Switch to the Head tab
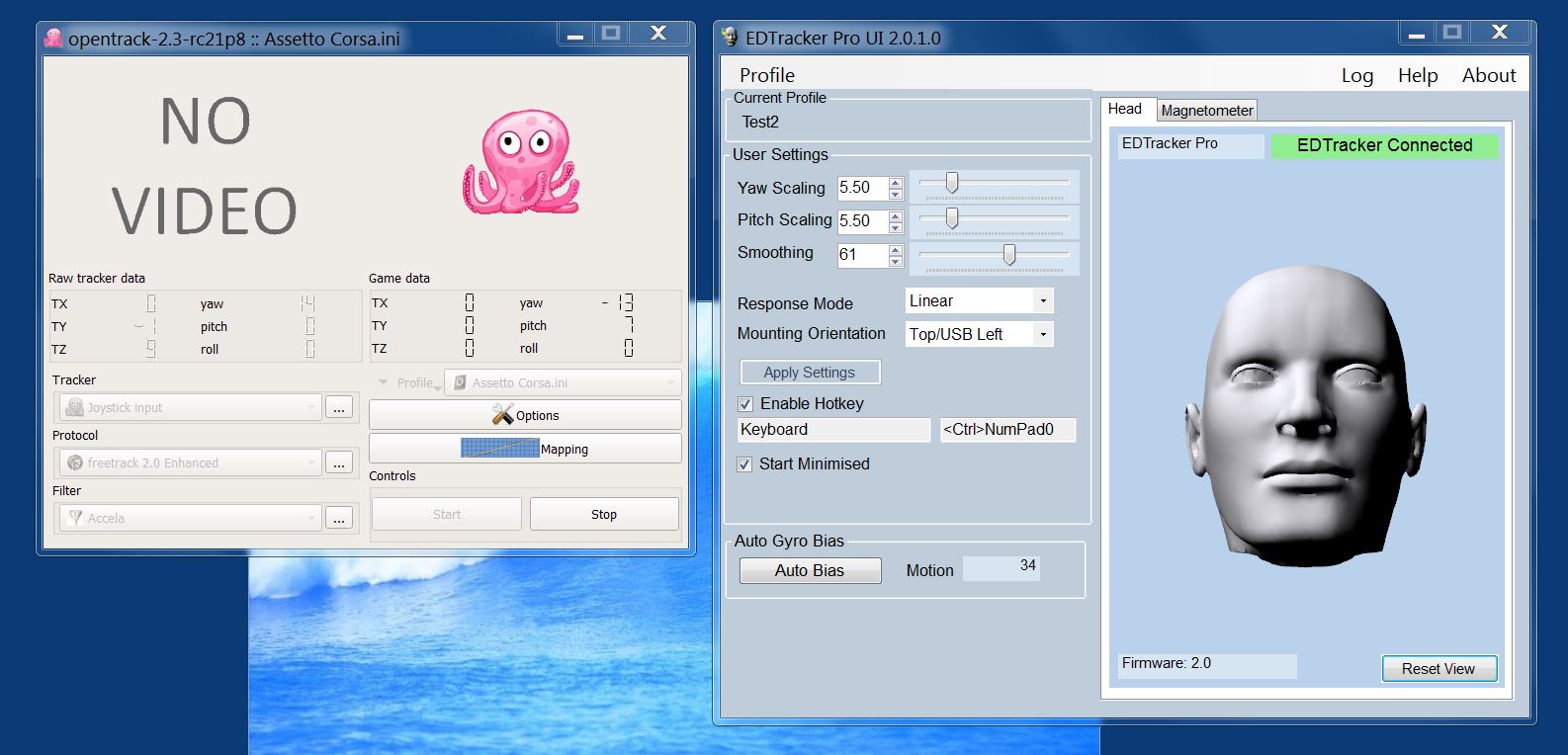Image resolution: width=1568 pixels, height=755 pixels. coord(1125,109)
